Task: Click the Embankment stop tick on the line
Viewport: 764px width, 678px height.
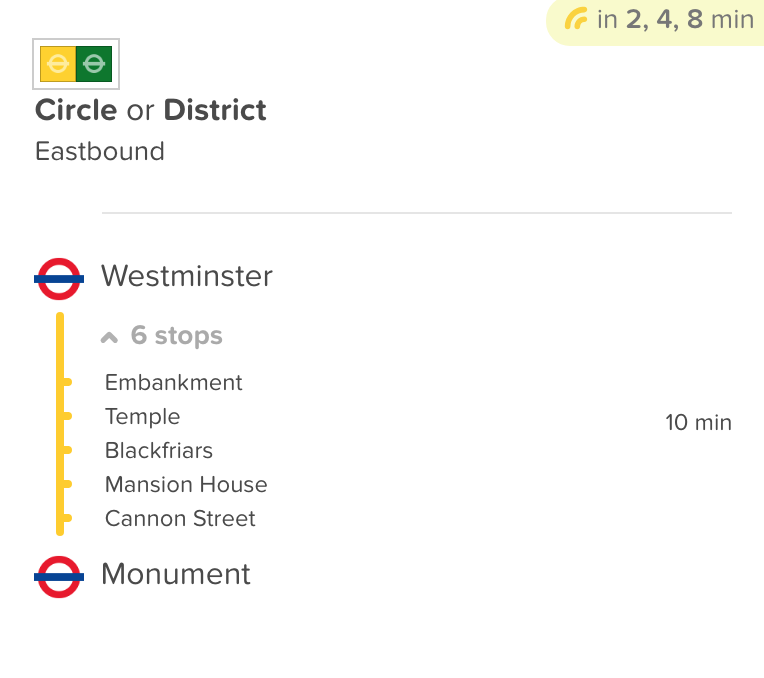Action: click(x=66, y=382)
